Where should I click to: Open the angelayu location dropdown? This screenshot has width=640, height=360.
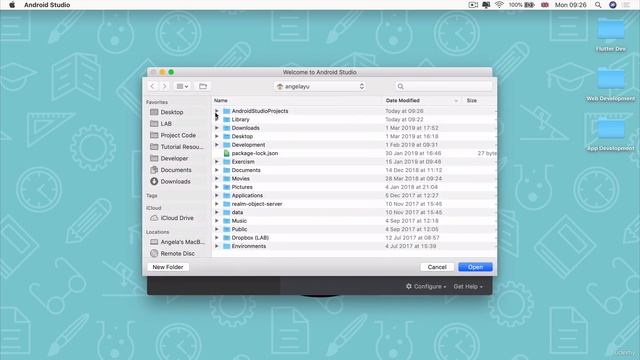click(320, 87)
